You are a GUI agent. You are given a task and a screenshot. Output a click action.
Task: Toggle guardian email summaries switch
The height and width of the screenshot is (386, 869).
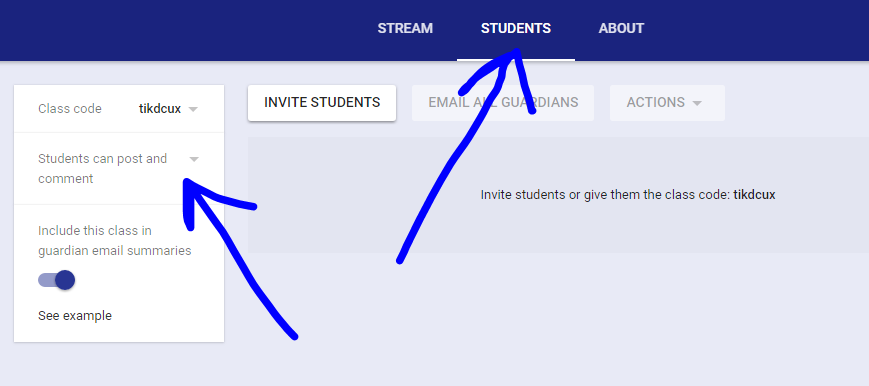(x=57, y=280)
